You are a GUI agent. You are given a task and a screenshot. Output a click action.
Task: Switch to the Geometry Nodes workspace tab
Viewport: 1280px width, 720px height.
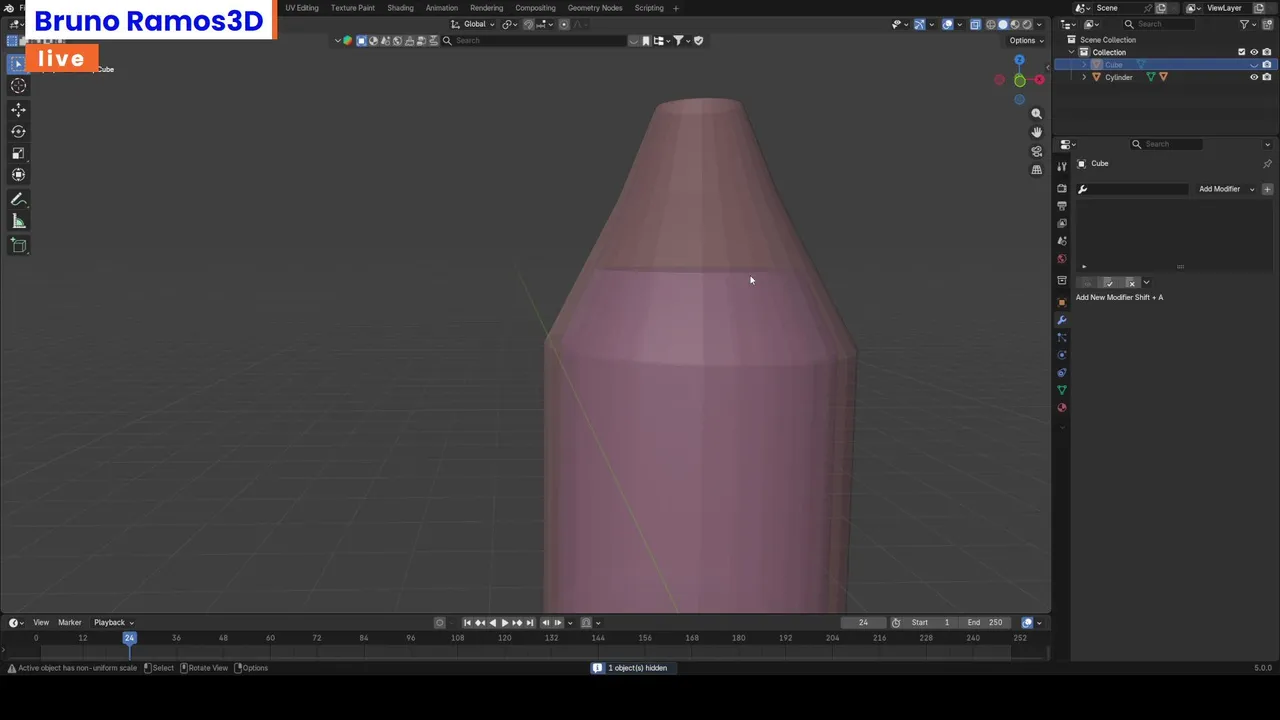coord(595,8)
